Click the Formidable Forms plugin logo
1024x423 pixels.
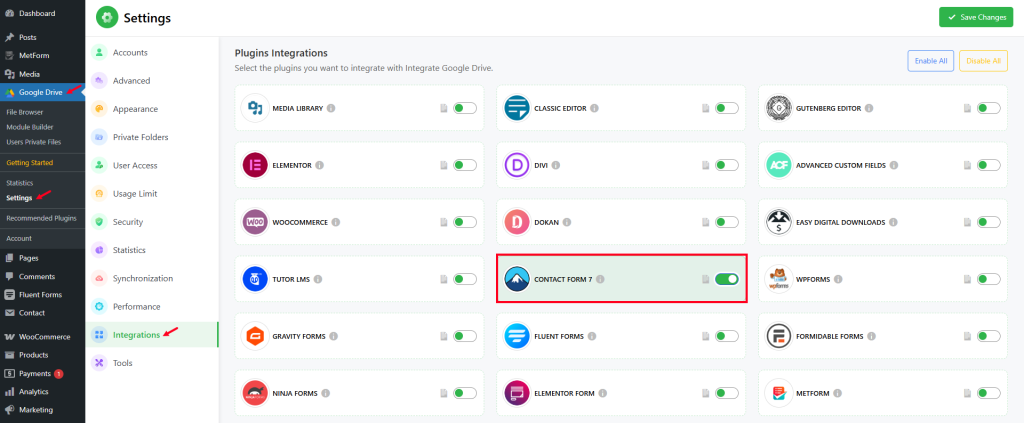(779, 336)
